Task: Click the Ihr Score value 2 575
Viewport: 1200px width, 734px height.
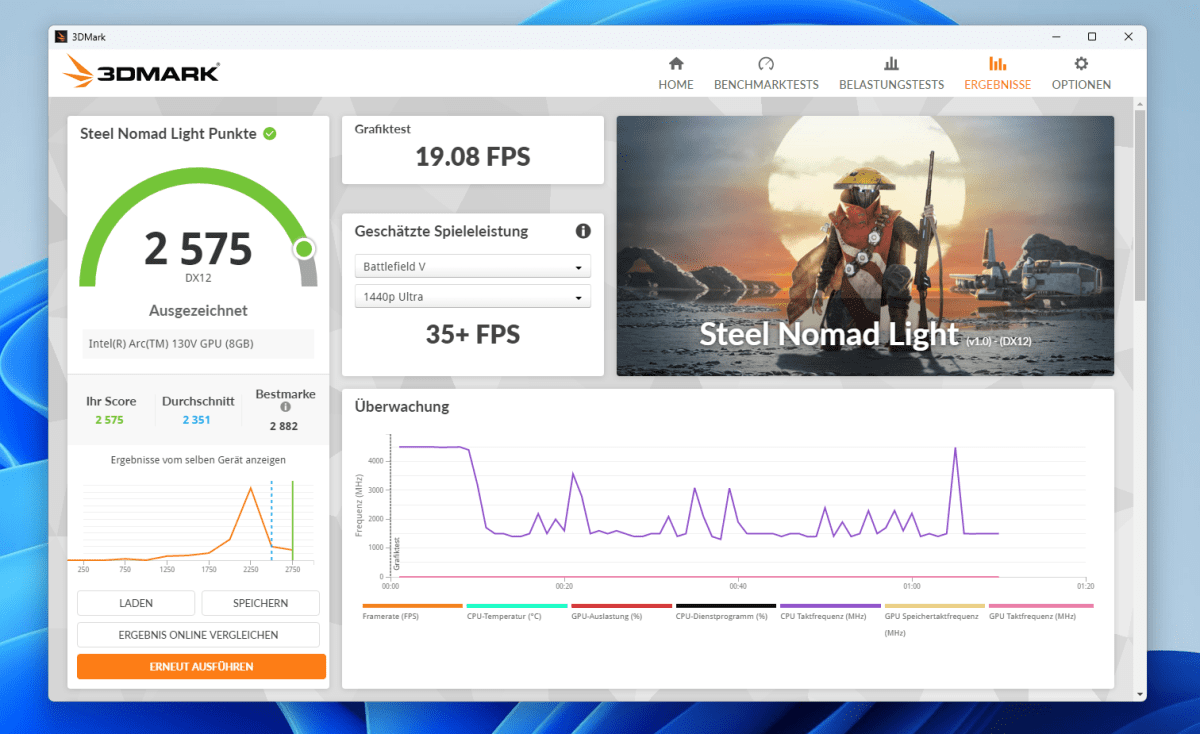Action: 109,420
